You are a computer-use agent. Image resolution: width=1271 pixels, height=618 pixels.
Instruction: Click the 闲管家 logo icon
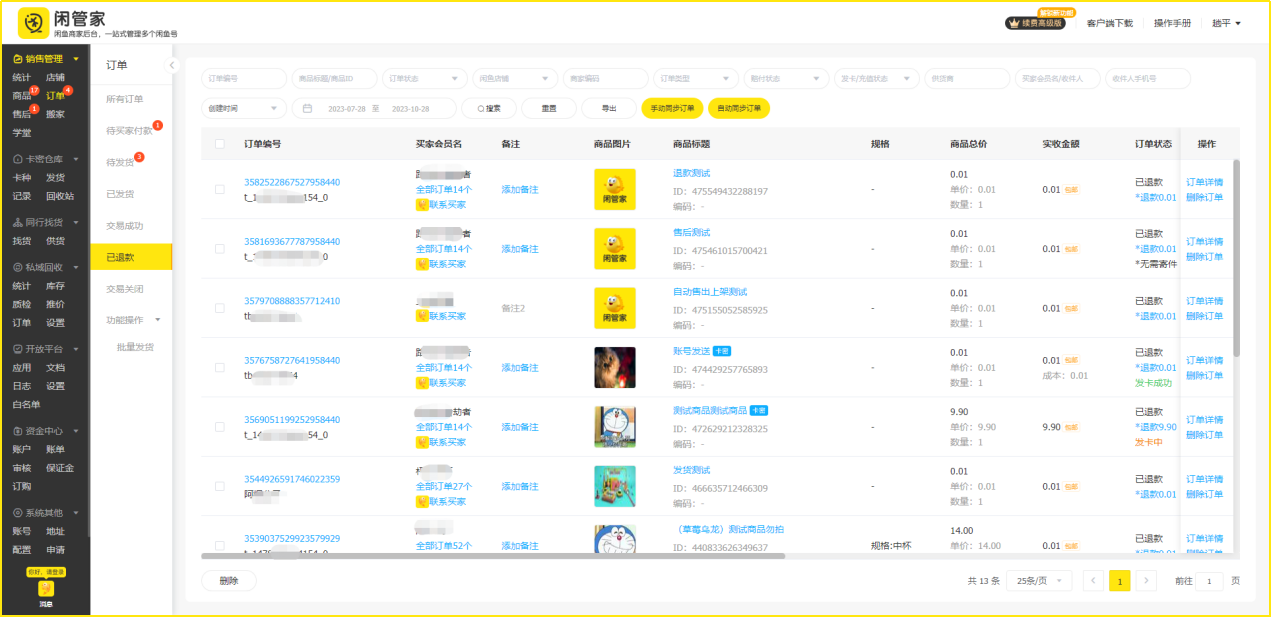[33, 22]
